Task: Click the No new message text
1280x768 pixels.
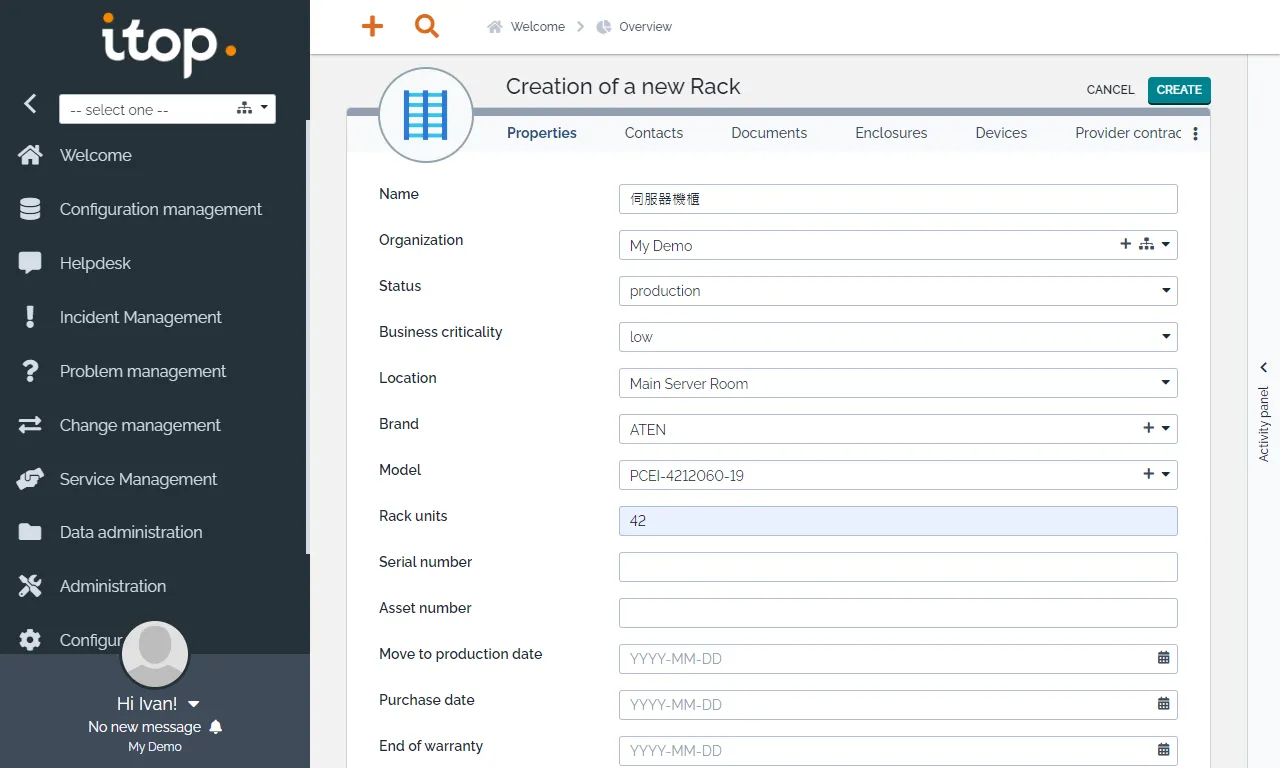Action: coord(145,727)
